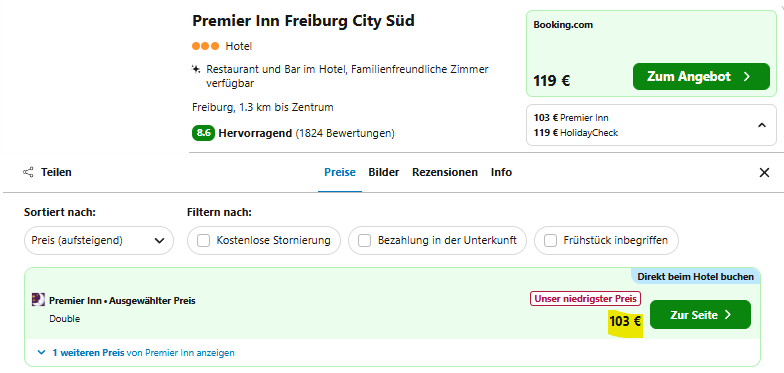Click the Zur Seite button
Viewport: 784px width, 373px height.
coord(700,314)
